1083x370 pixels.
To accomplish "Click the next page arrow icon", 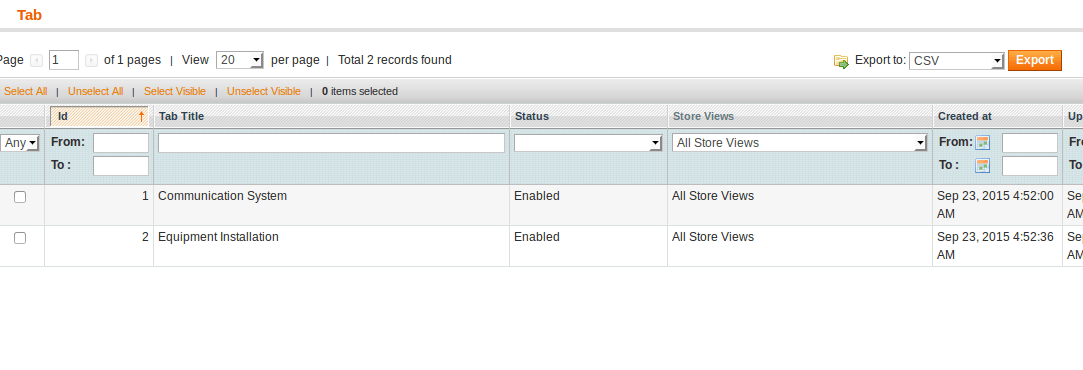I will coord(91,61).
